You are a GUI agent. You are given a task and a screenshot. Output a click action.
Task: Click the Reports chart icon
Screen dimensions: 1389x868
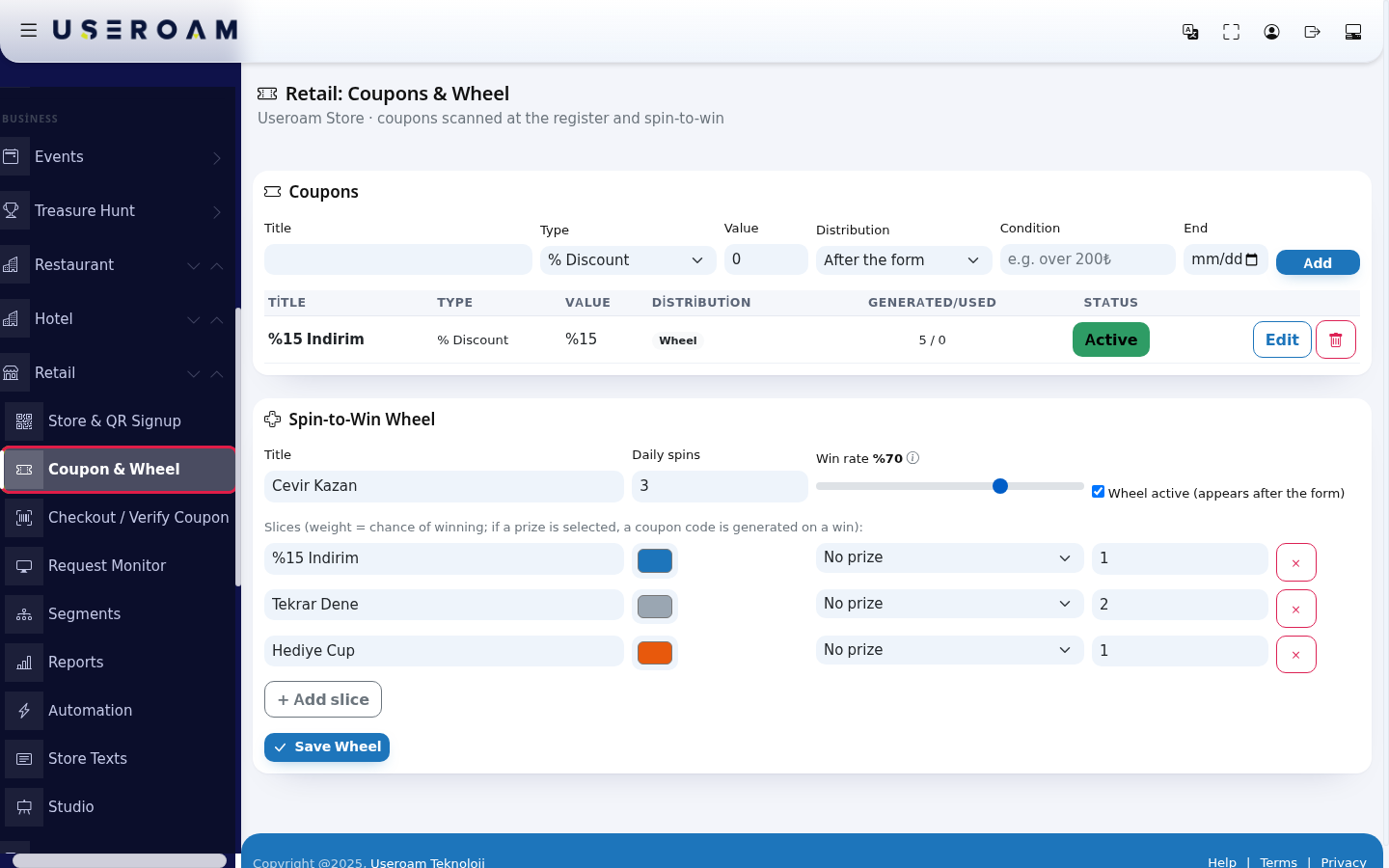click(x=24, y=662)
